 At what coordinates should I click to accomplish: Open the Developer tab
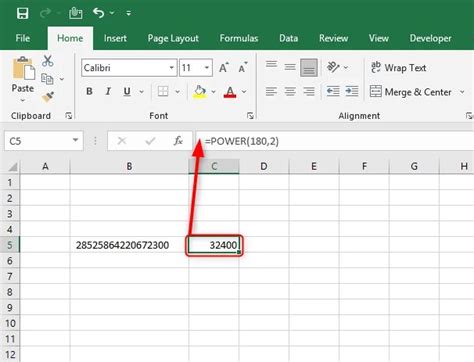tap(430, 38)
